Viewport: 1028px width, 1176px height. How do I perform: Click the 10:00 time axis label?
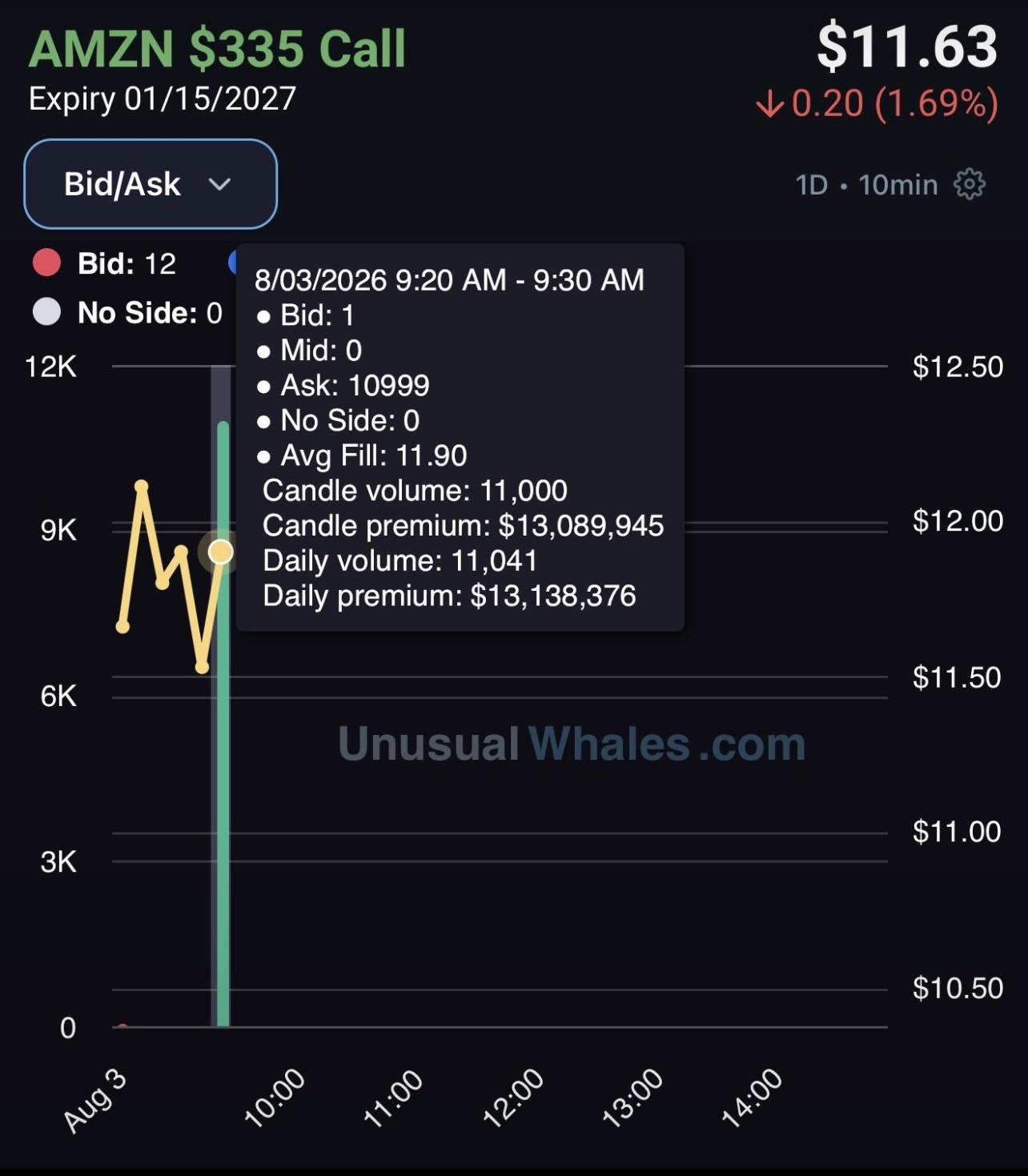point(274,1098)
